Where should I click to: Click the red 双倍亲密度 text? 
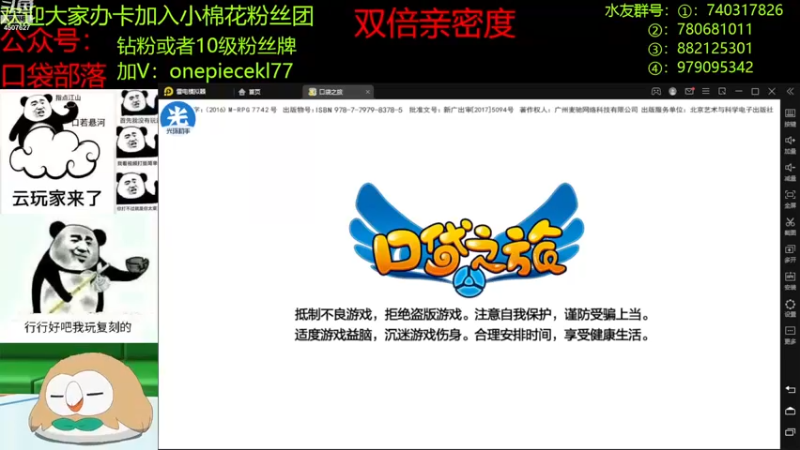pyautogui.click(x=435, y=24)
